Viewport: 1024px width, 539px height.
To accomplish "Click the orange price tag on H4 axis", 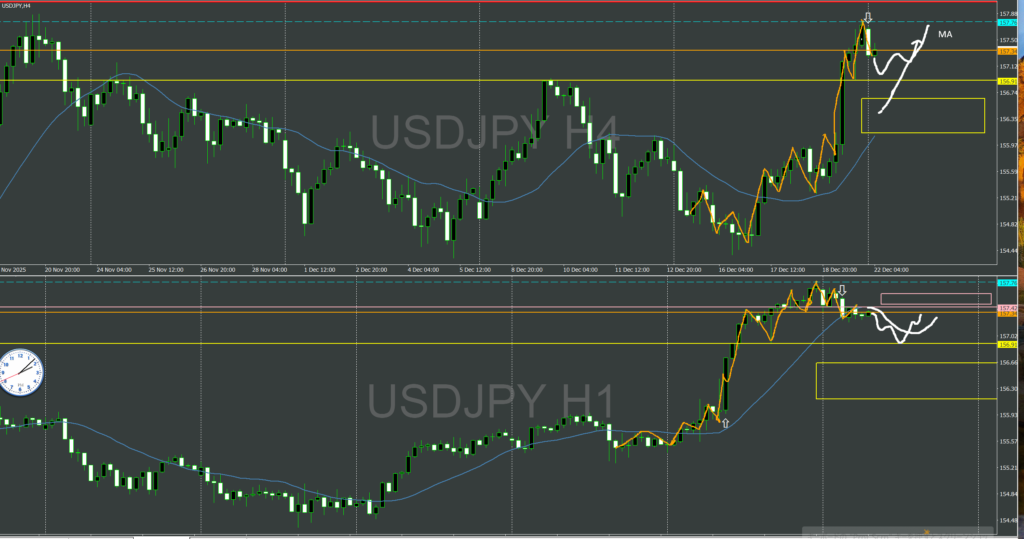I will tap(1009, 50).
